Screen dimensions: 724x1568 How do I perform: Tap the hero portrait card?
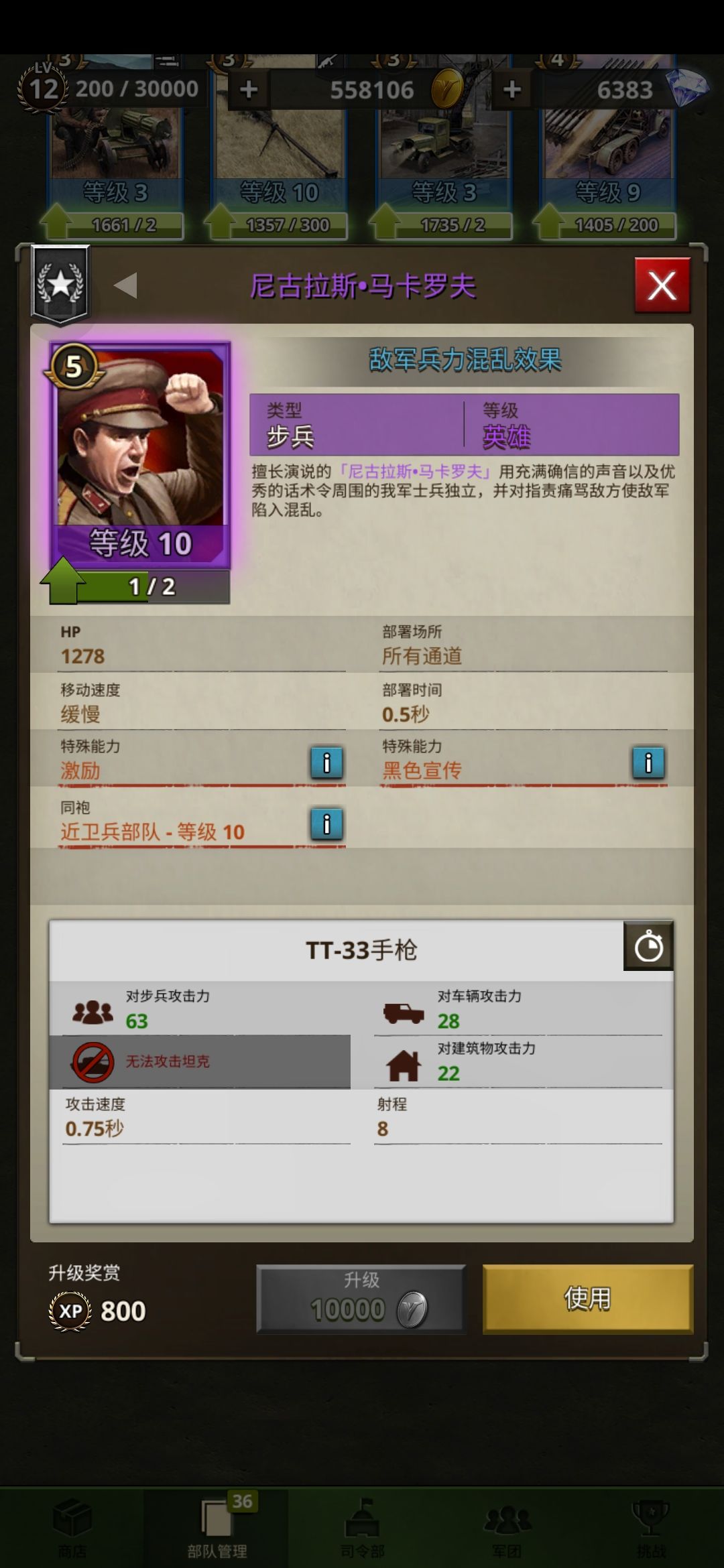tap(141, 456)
